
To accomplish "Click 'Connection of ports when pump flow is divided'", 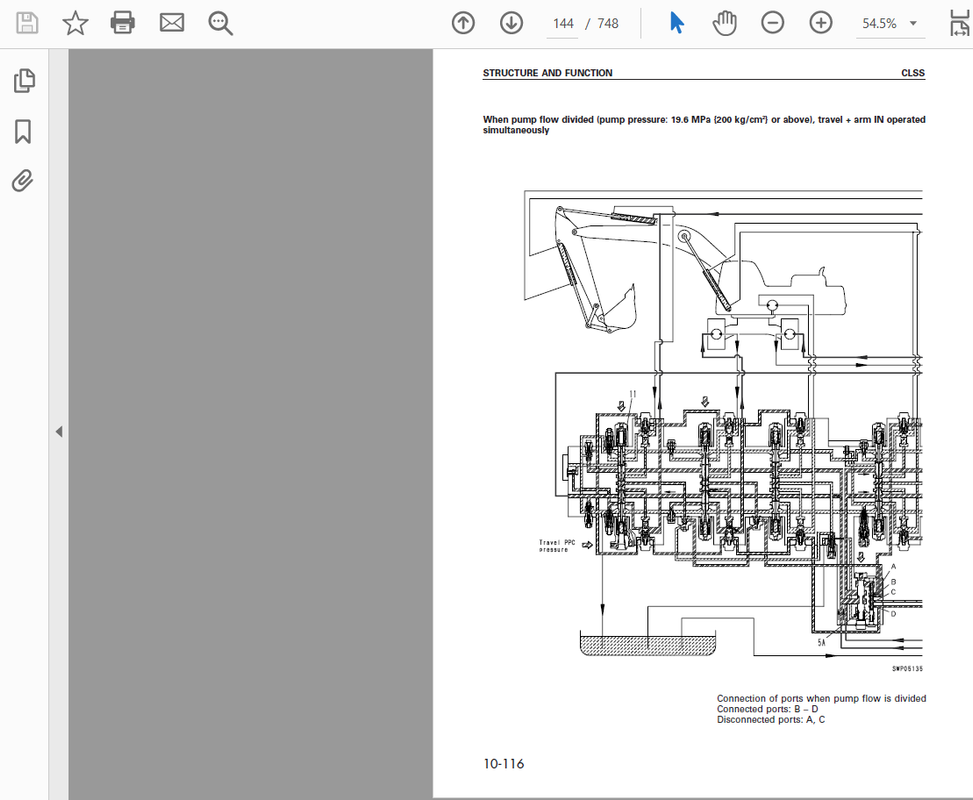I will coord(821,698).
